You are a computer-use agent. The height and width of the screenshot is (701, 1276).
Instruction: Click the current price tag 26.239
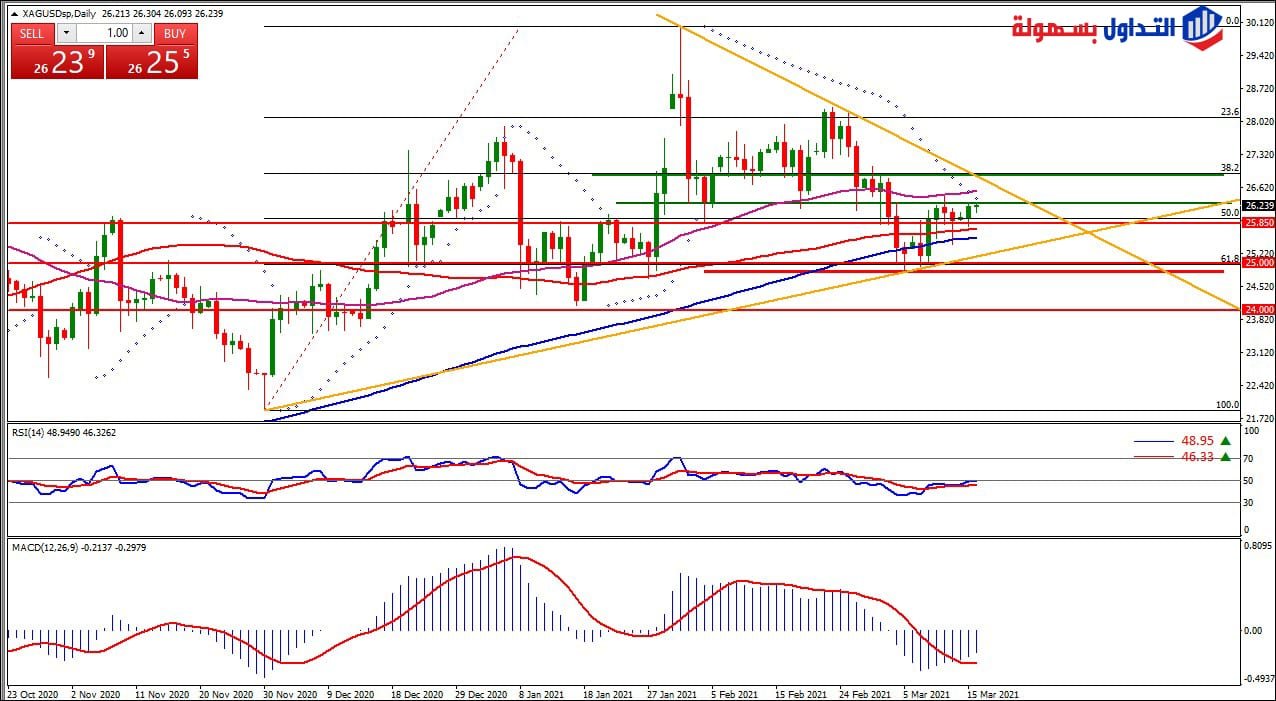point(1257,206)
